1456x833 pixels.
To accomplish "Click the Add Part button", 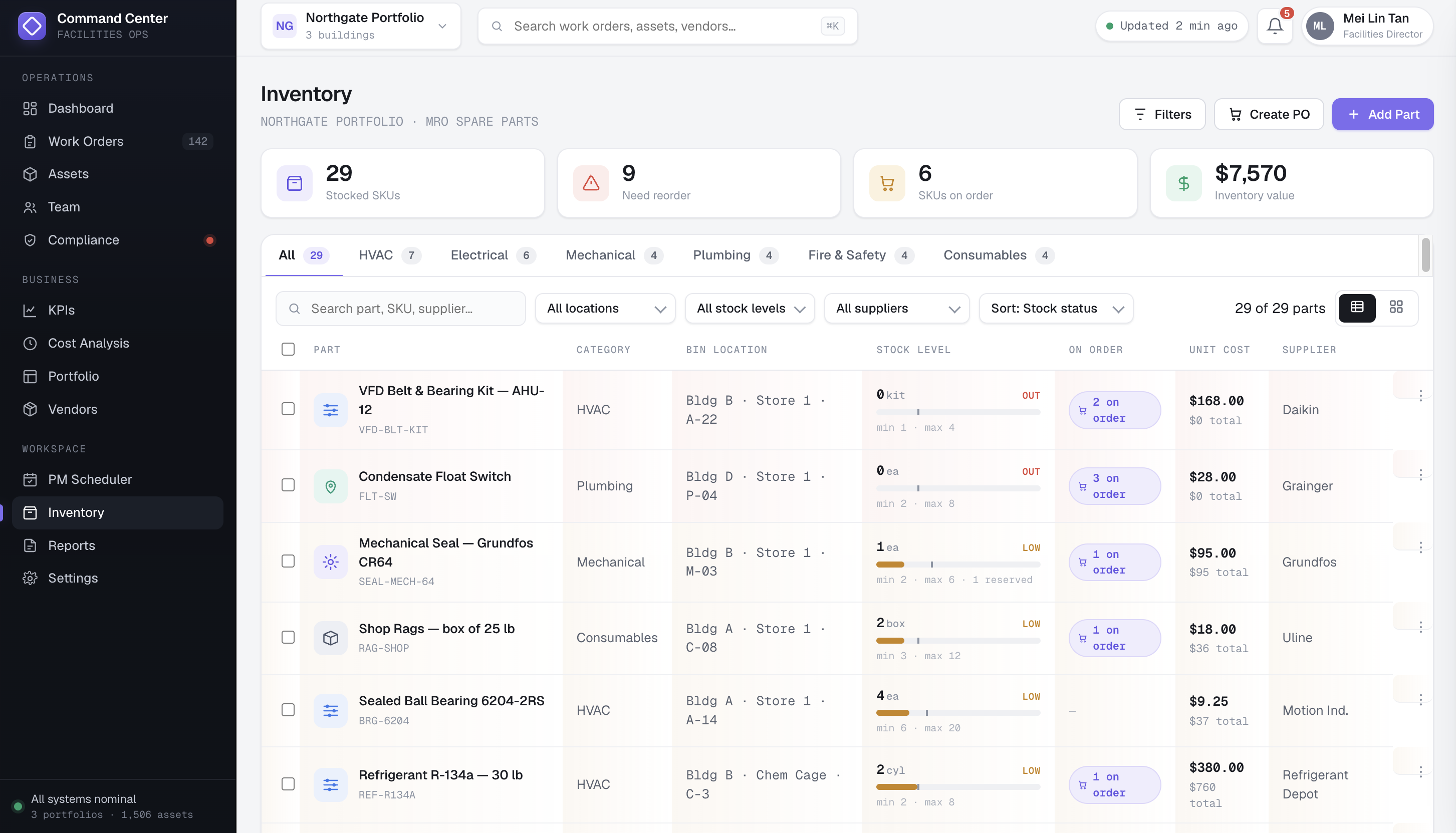I will (1382, 114).
